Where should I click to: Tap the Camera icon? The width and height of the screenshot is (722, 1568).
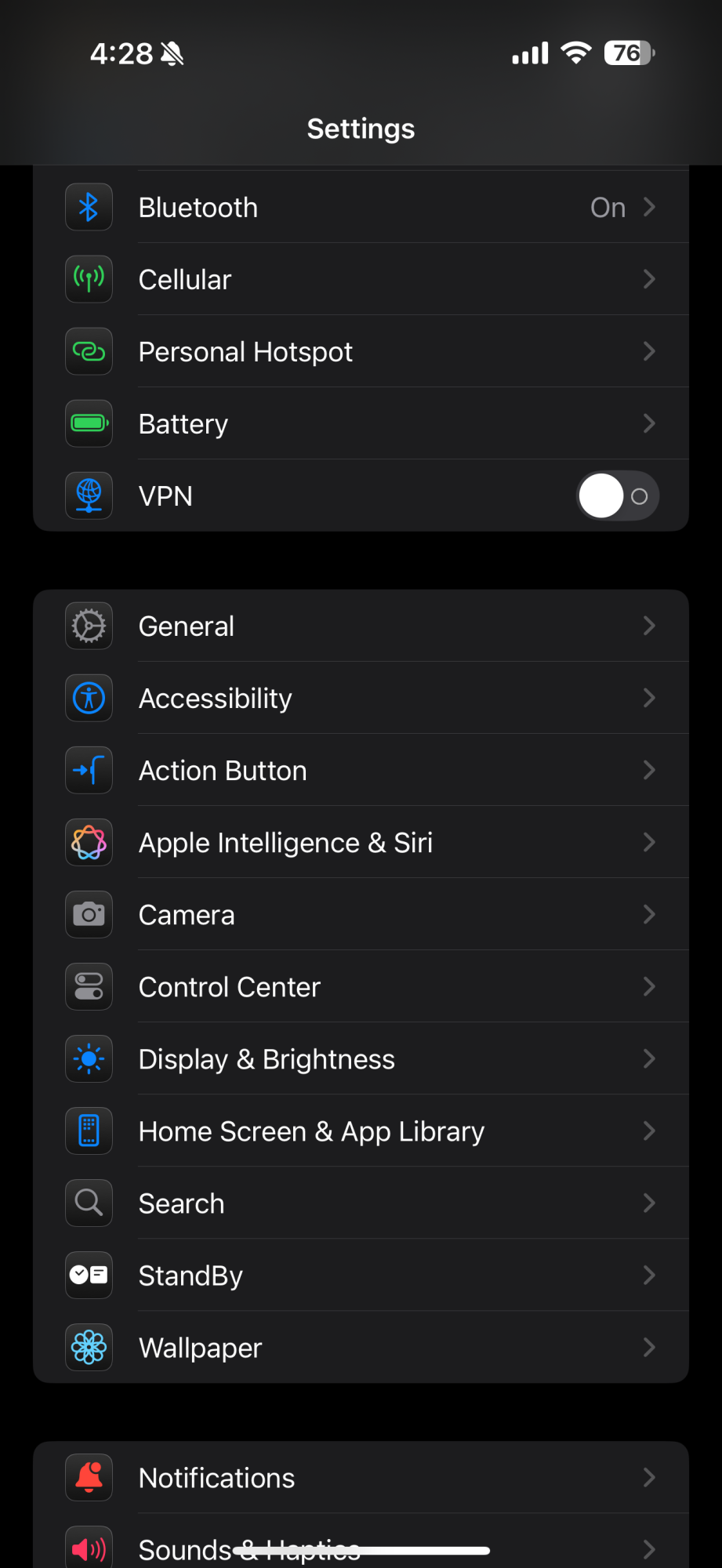[x=89, y=914]
